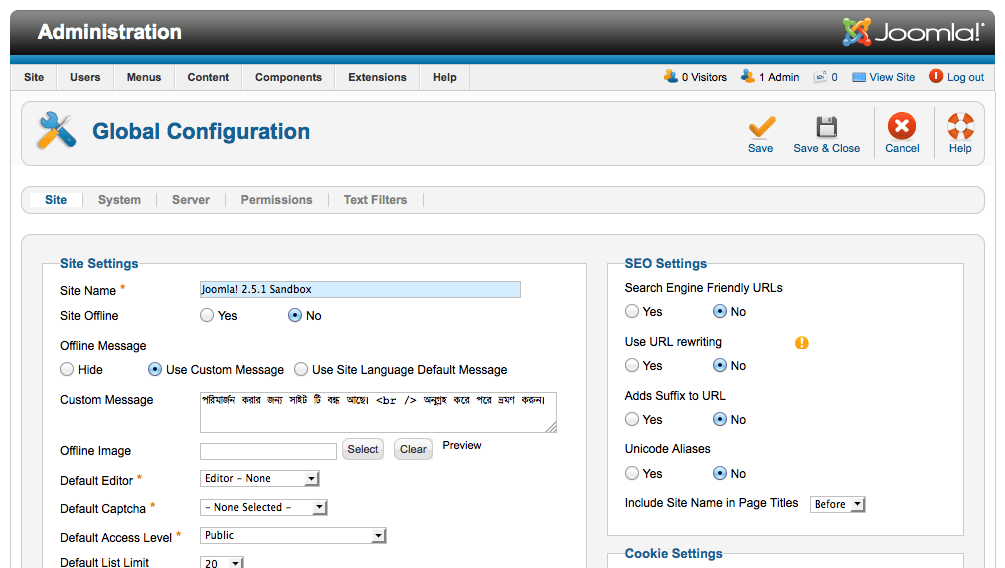
Task: Click the Site Name input field
Action: [x=360, y=290]
